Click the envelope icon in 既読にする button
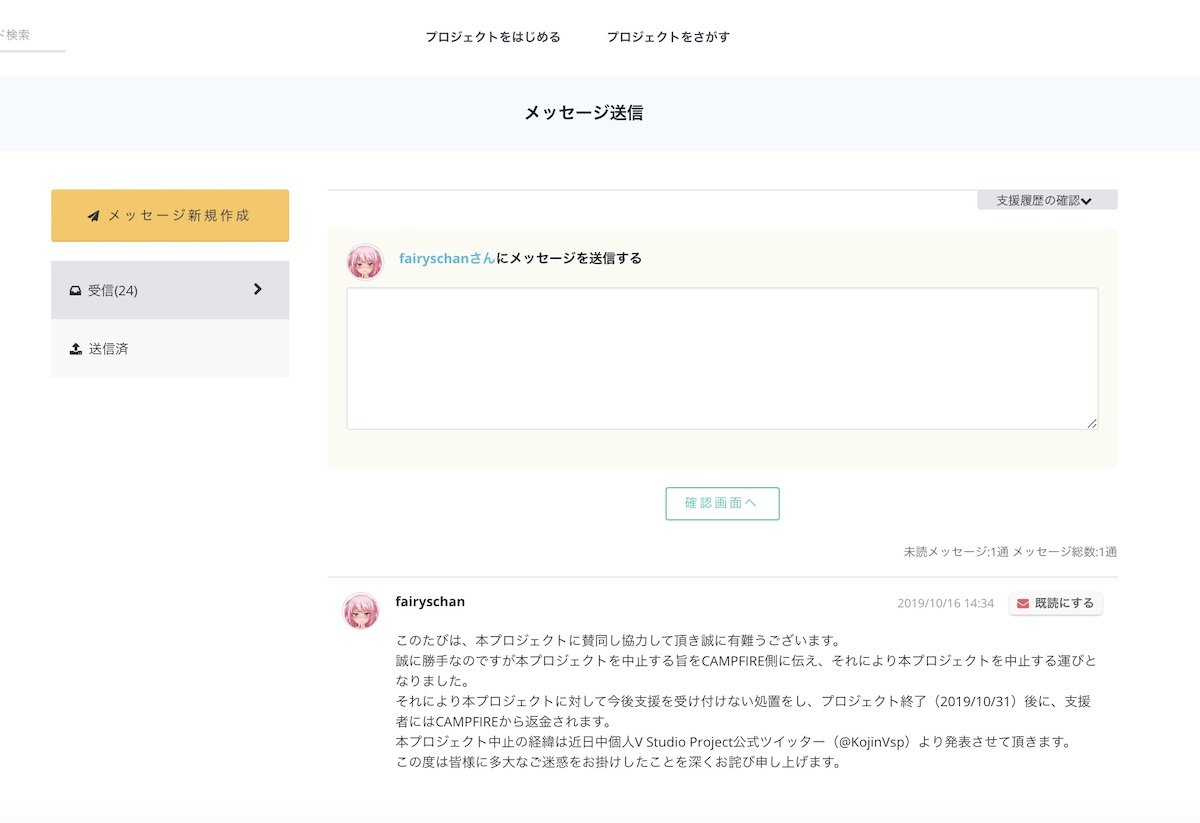 coord(1022,603)
